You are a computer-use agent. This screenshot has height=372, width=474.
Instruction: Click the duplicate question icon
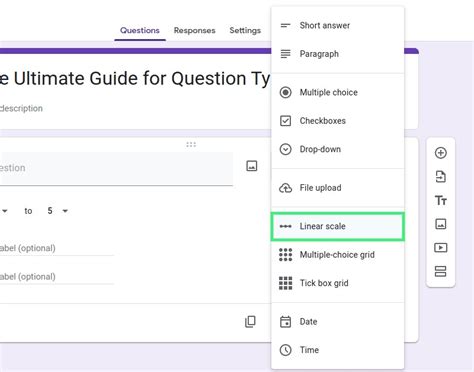tap(250, 322)
